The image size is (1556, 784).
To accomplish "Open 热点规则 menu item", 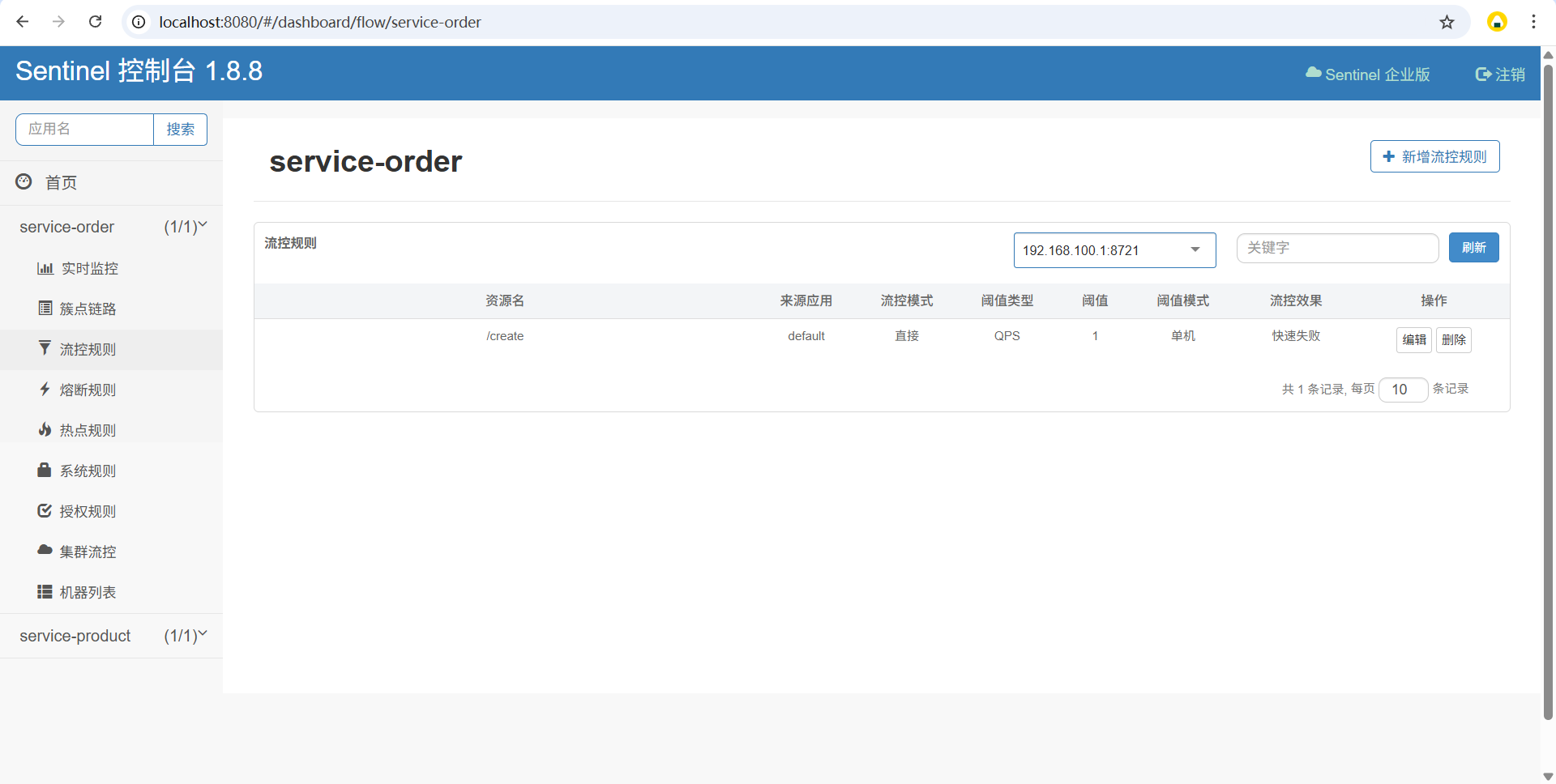I will pos(111,430).
